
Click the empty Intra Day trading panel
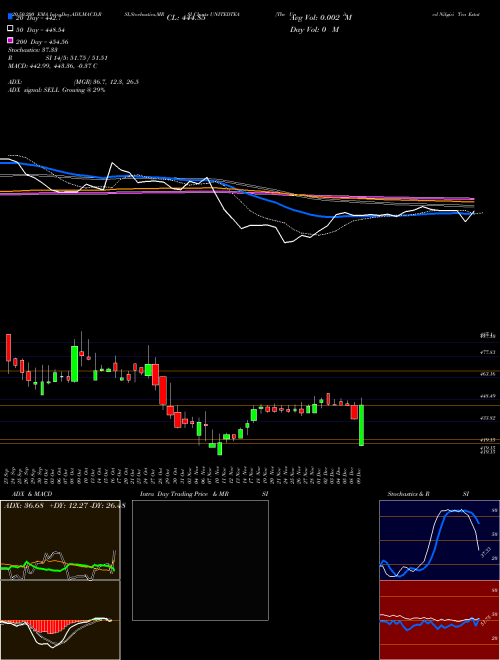coord(200,560)
